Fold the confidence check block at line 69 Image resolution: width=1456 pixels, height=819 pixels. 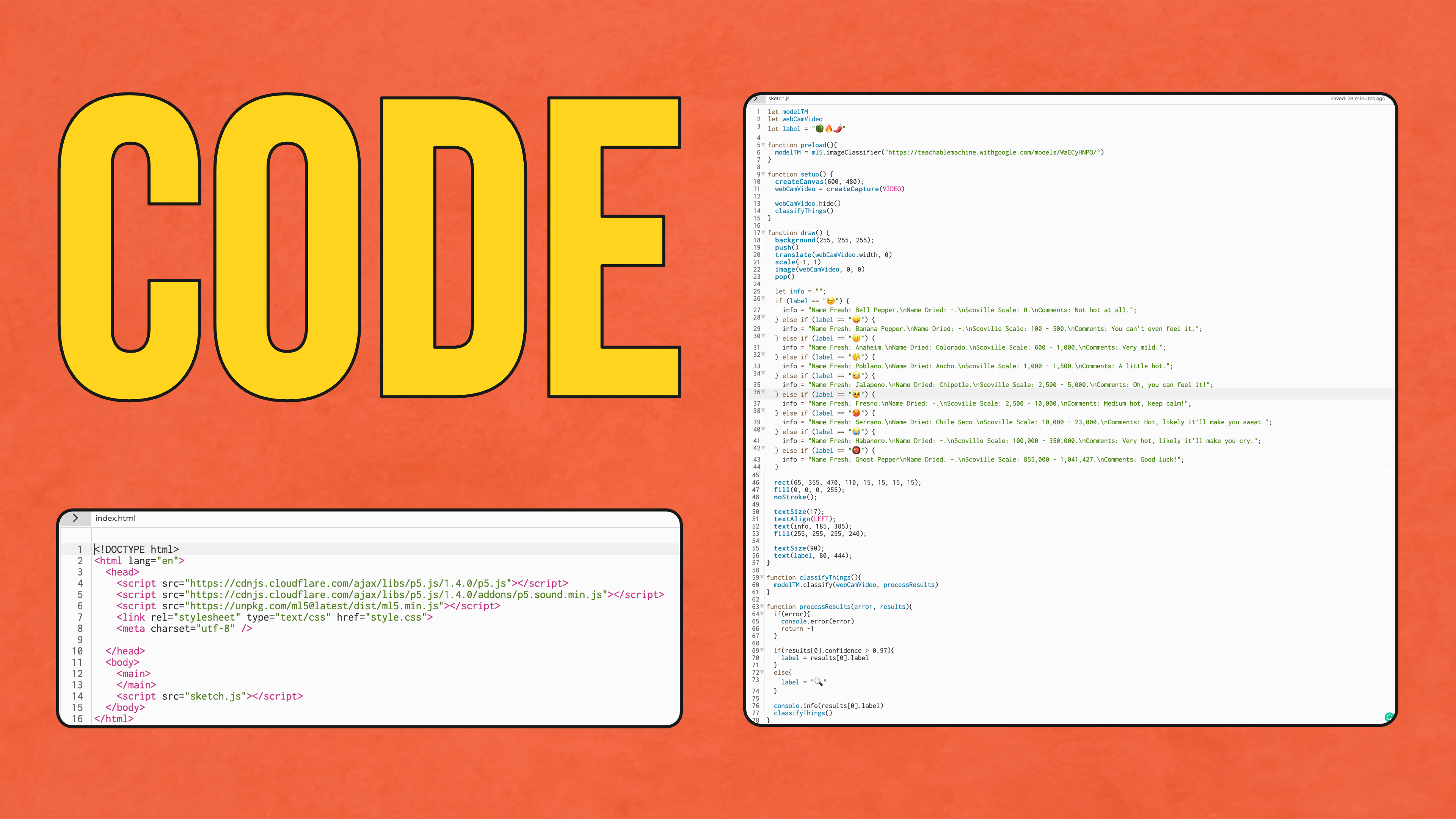[x=762, y=651]
